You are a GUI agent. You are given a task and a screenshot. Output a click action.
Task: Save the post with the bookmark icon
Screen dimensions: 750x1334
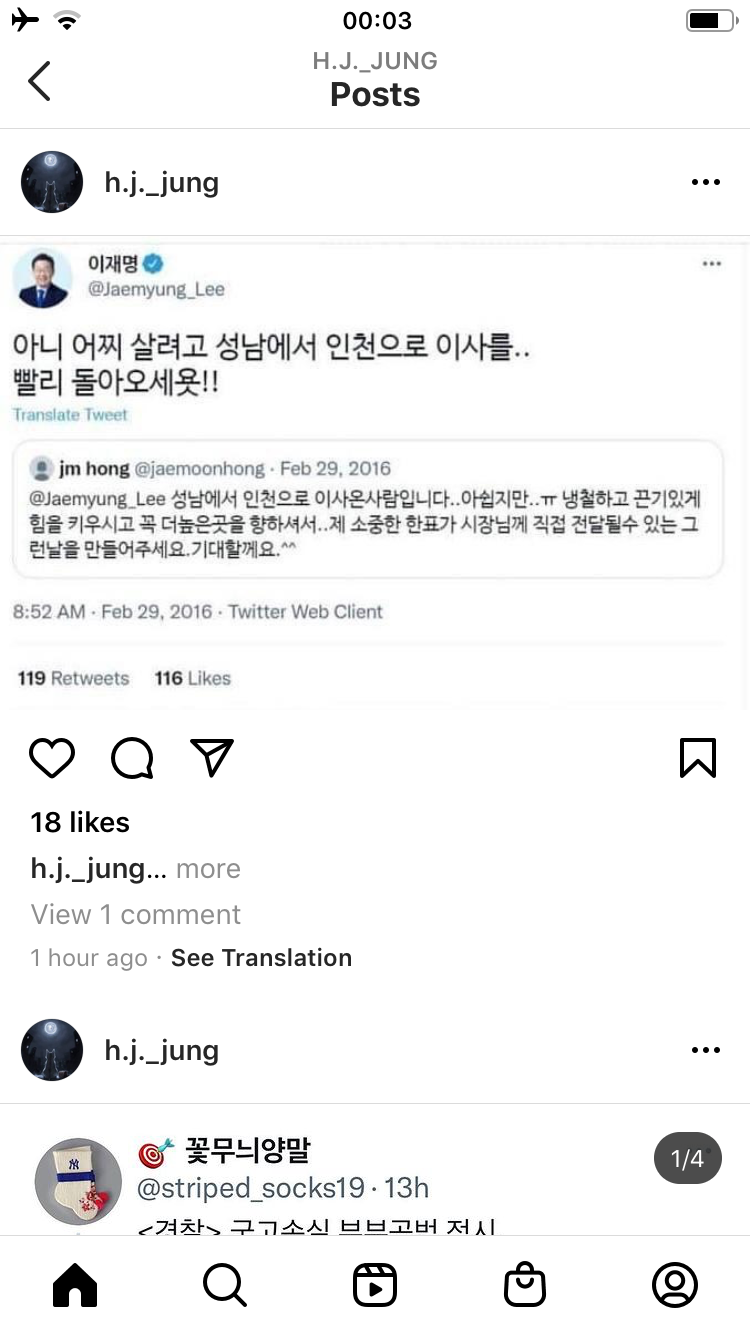697,758
